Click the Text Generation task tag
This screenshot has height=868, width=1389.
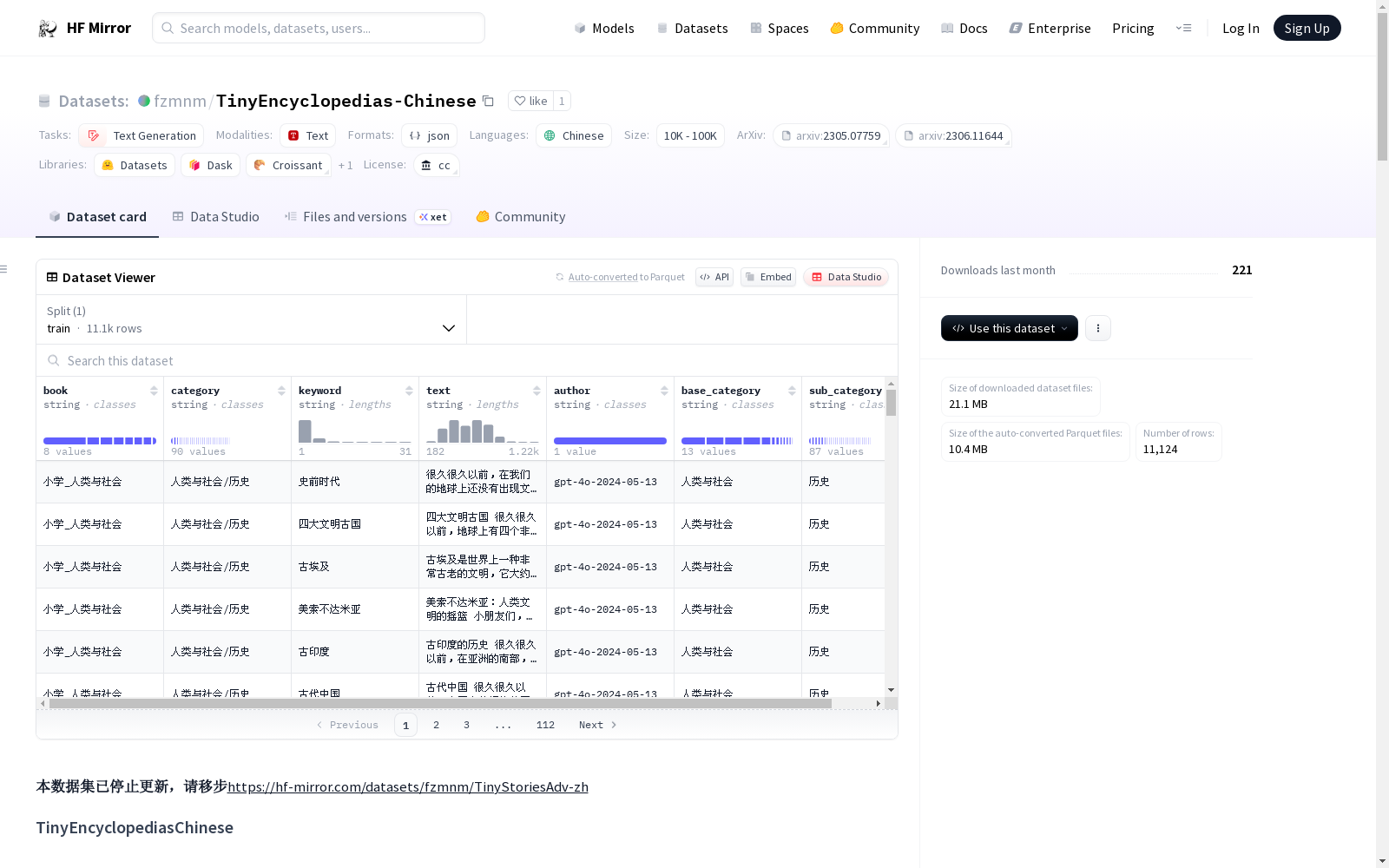tap(142, 135)
